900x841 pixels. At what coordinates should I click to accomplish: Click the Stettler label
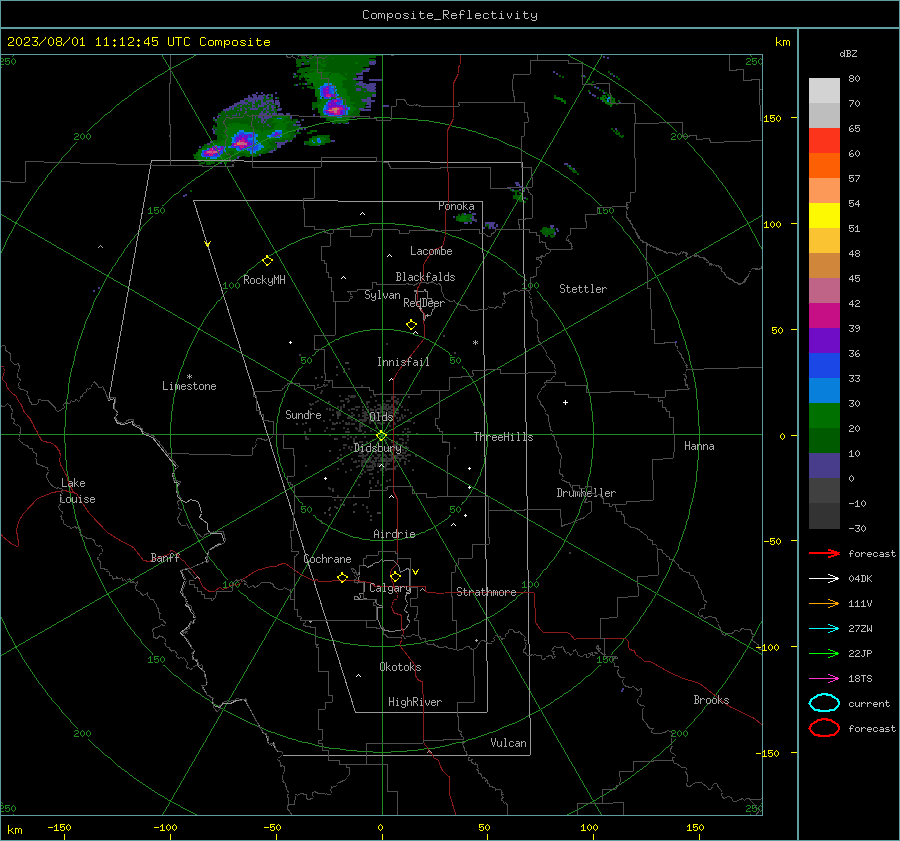pyautogui.click(x=583, y=289)
